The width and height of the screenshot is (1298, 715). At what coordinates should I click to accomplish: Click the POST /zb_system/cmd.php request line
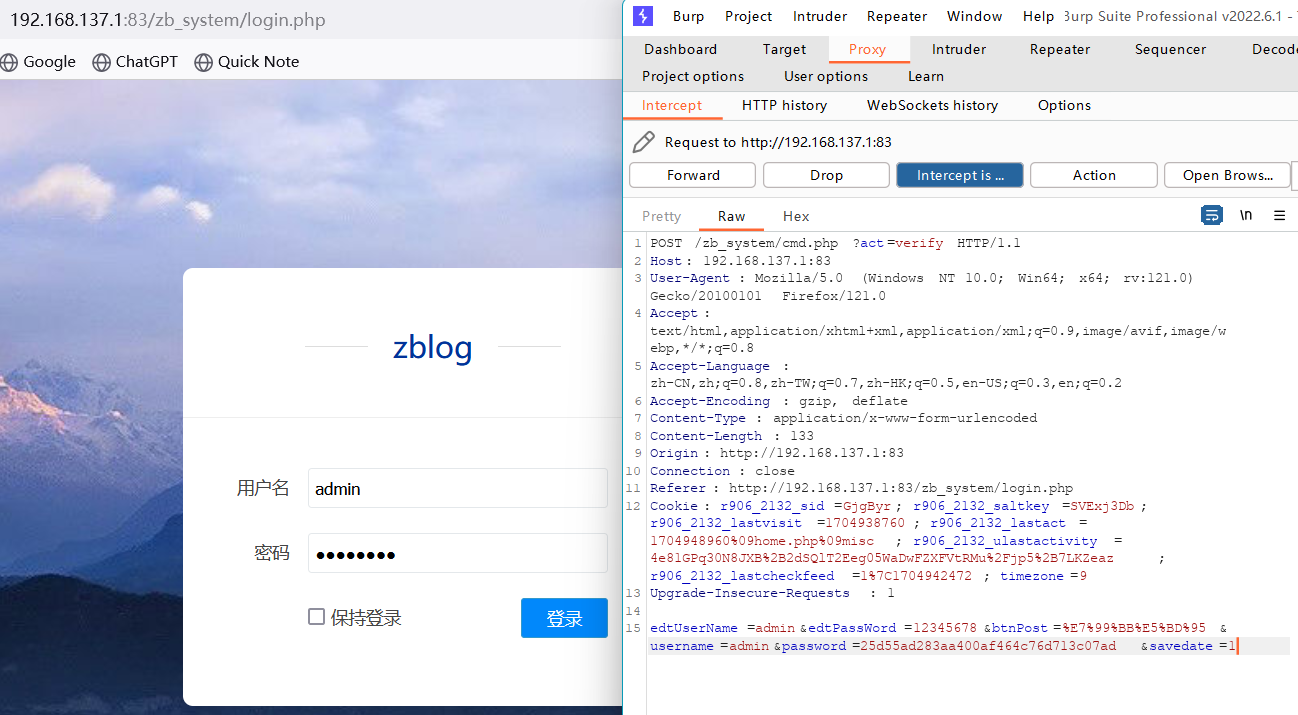pos(835,243)
